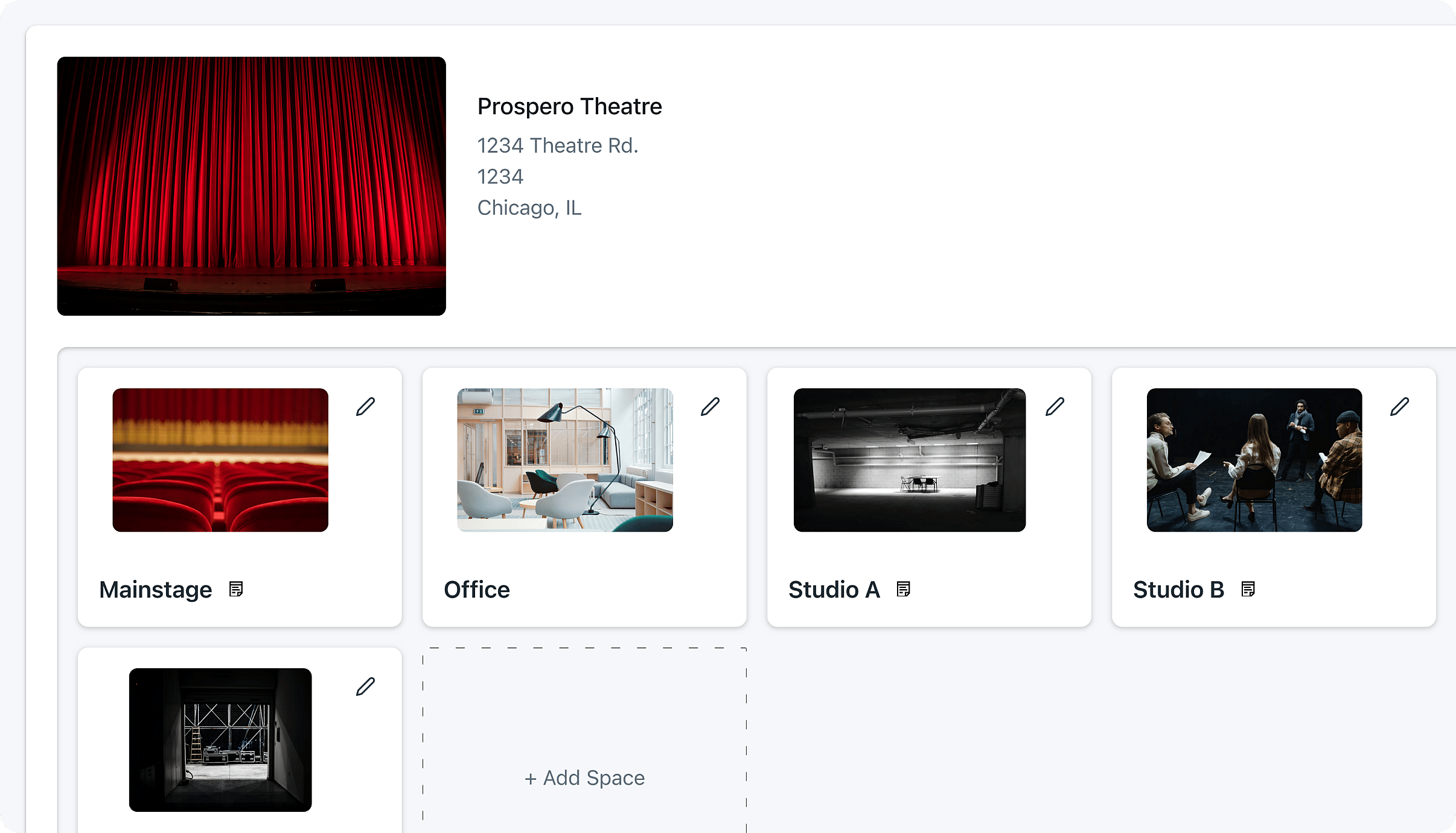This screenshot has width=1456, height=833.
Task: Click the edit pencil on the Office card
Action: 710,407
